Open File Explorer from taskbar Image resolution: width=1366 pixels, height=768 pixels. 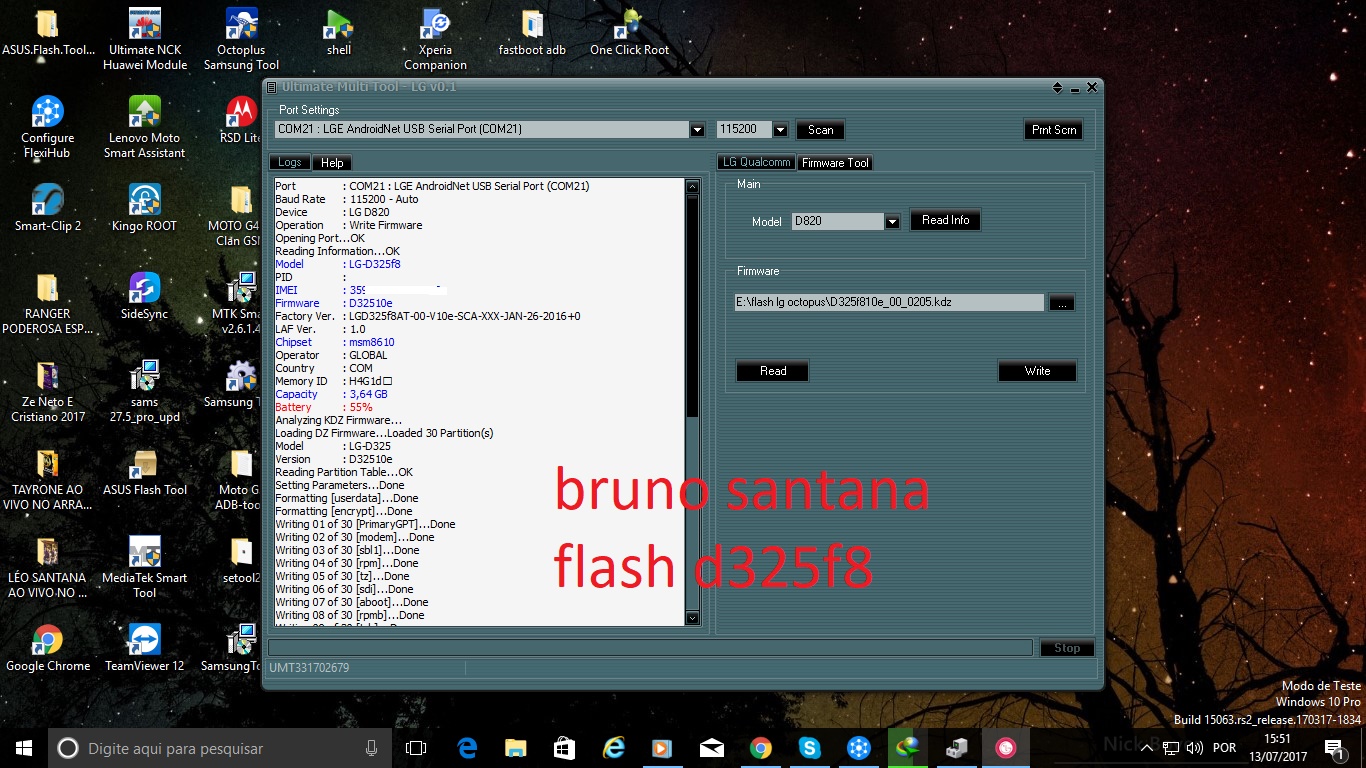tap(516, 748)
